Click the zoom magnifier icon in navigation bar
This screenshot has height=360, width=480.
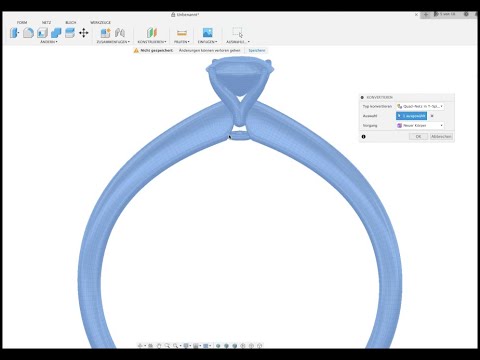pyautogui.click(x=167, y=346)
